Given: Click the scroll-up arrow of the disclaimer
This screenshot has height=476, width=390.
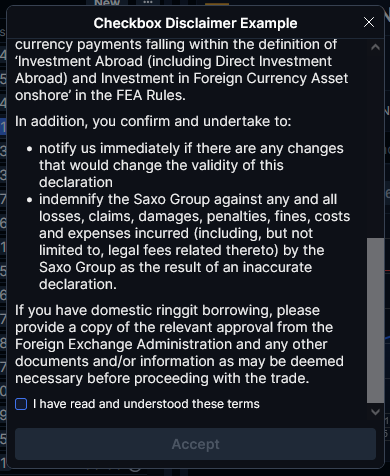Looking at the screenshot, I should click(x=375, y=47).
